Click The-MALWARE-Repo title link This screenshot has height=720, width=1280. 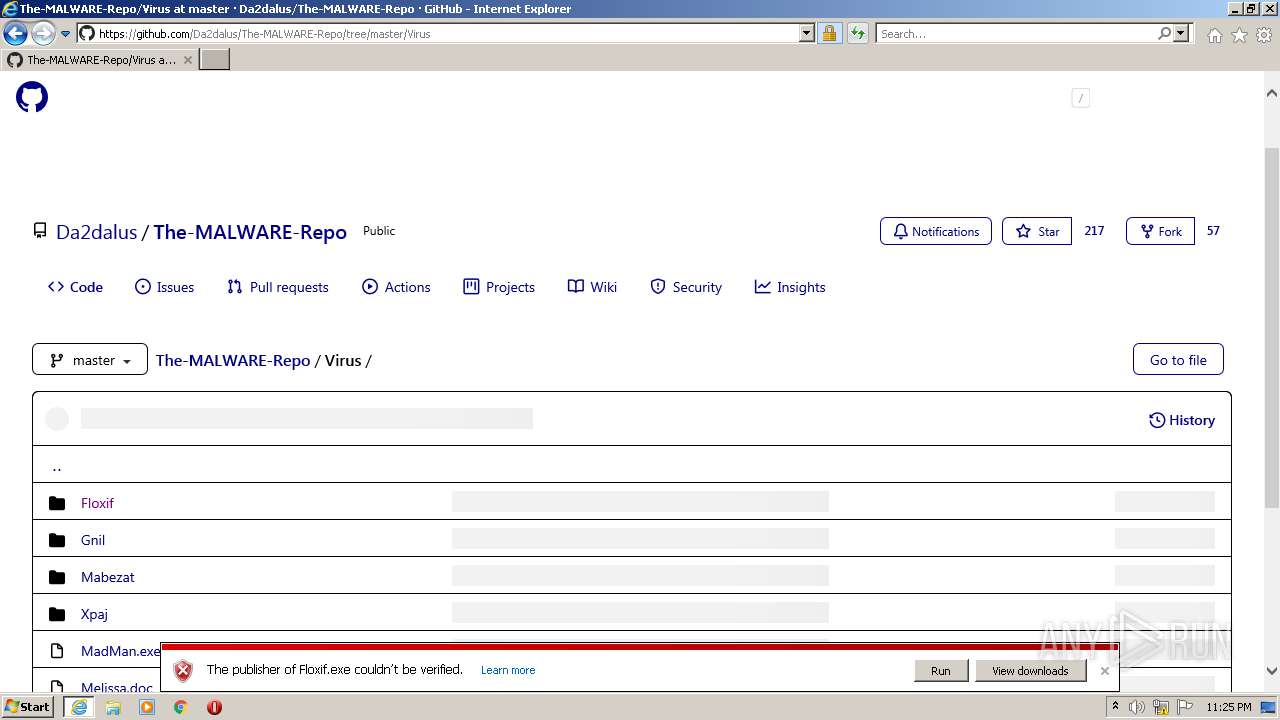(250, 232)
